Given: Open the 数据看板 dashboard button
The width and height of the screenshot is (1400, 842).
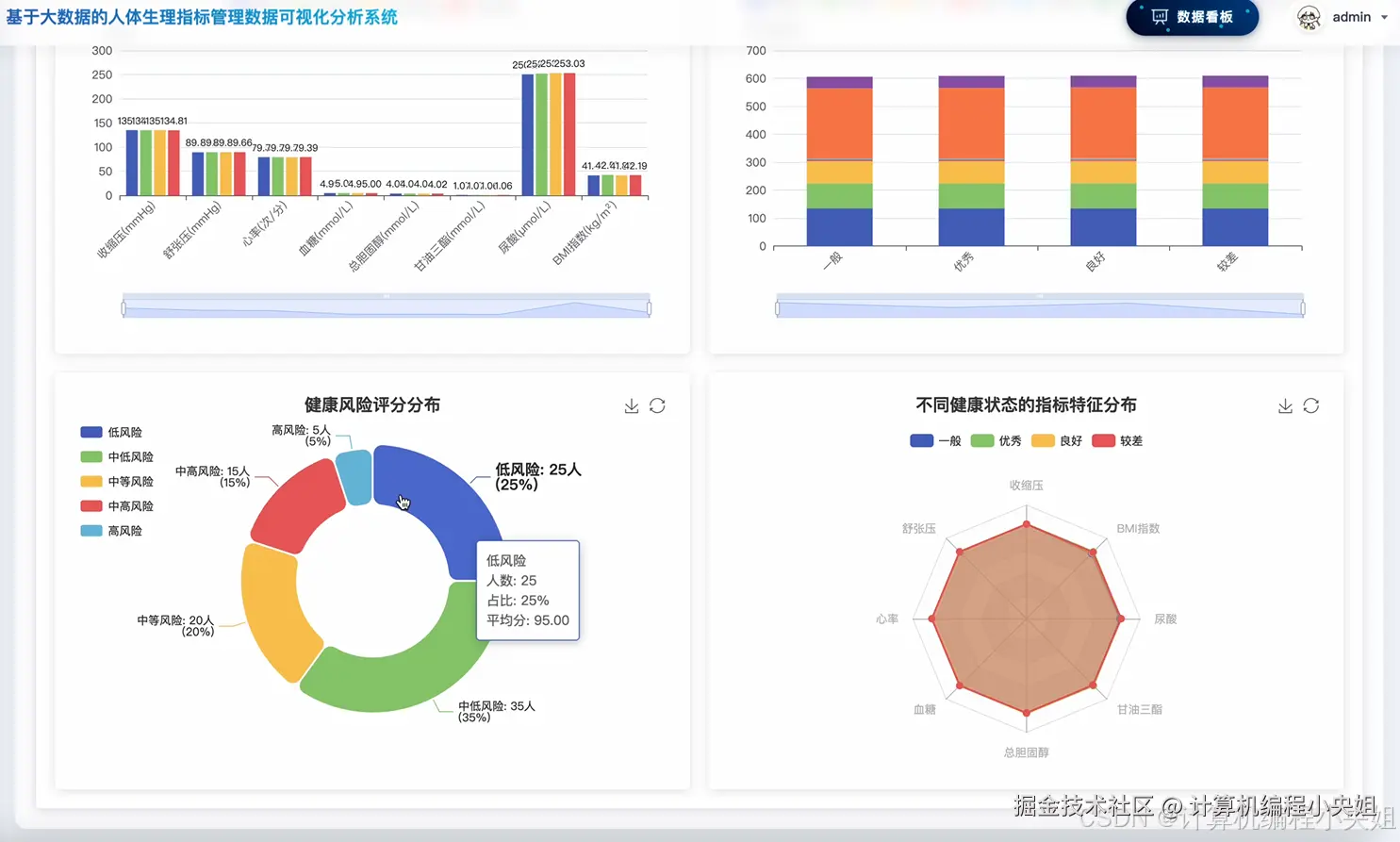Looking at the screenshot, I should [1193, 17].
